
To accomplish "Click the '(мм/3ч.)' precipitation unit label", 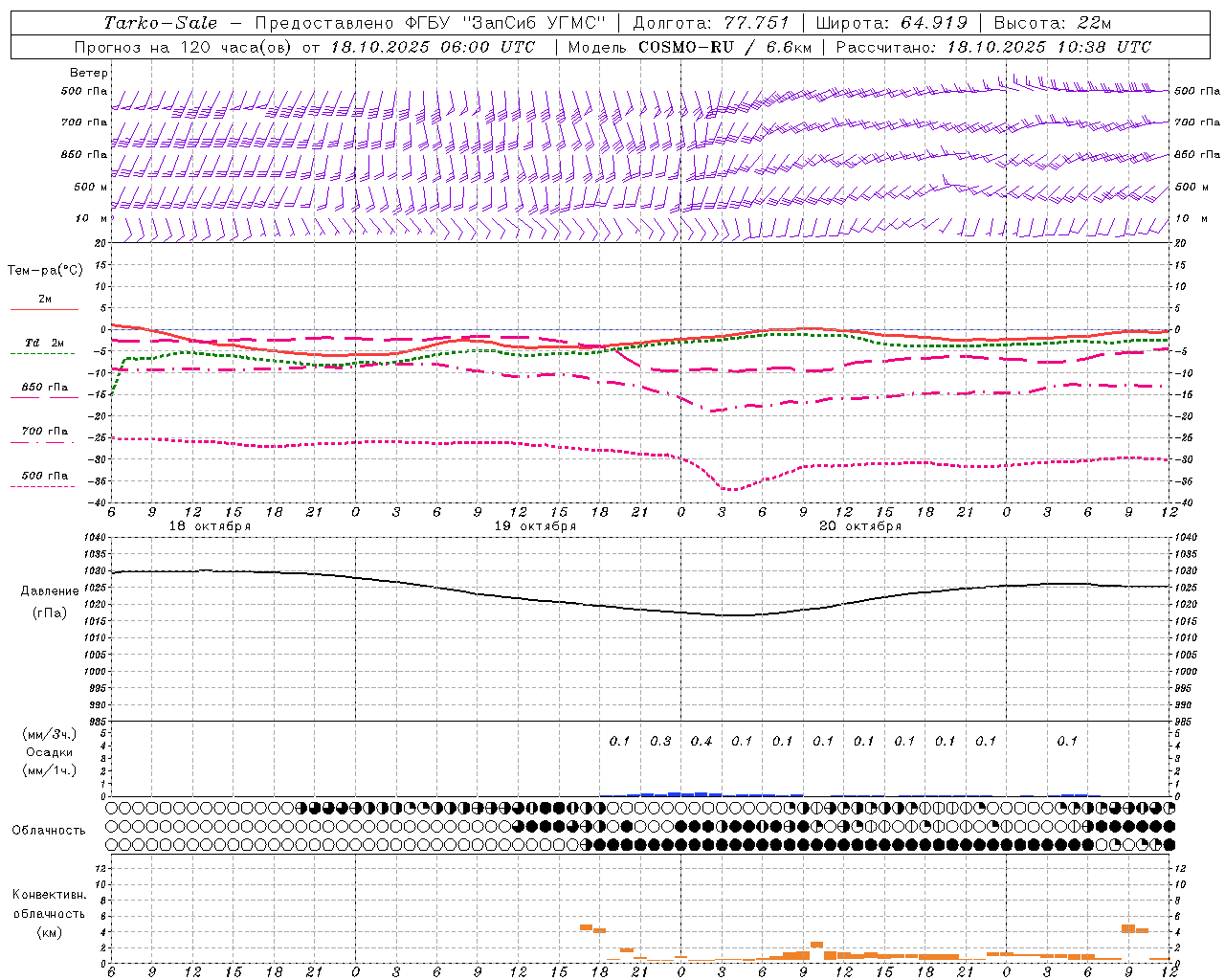I will tap(50, 734).
